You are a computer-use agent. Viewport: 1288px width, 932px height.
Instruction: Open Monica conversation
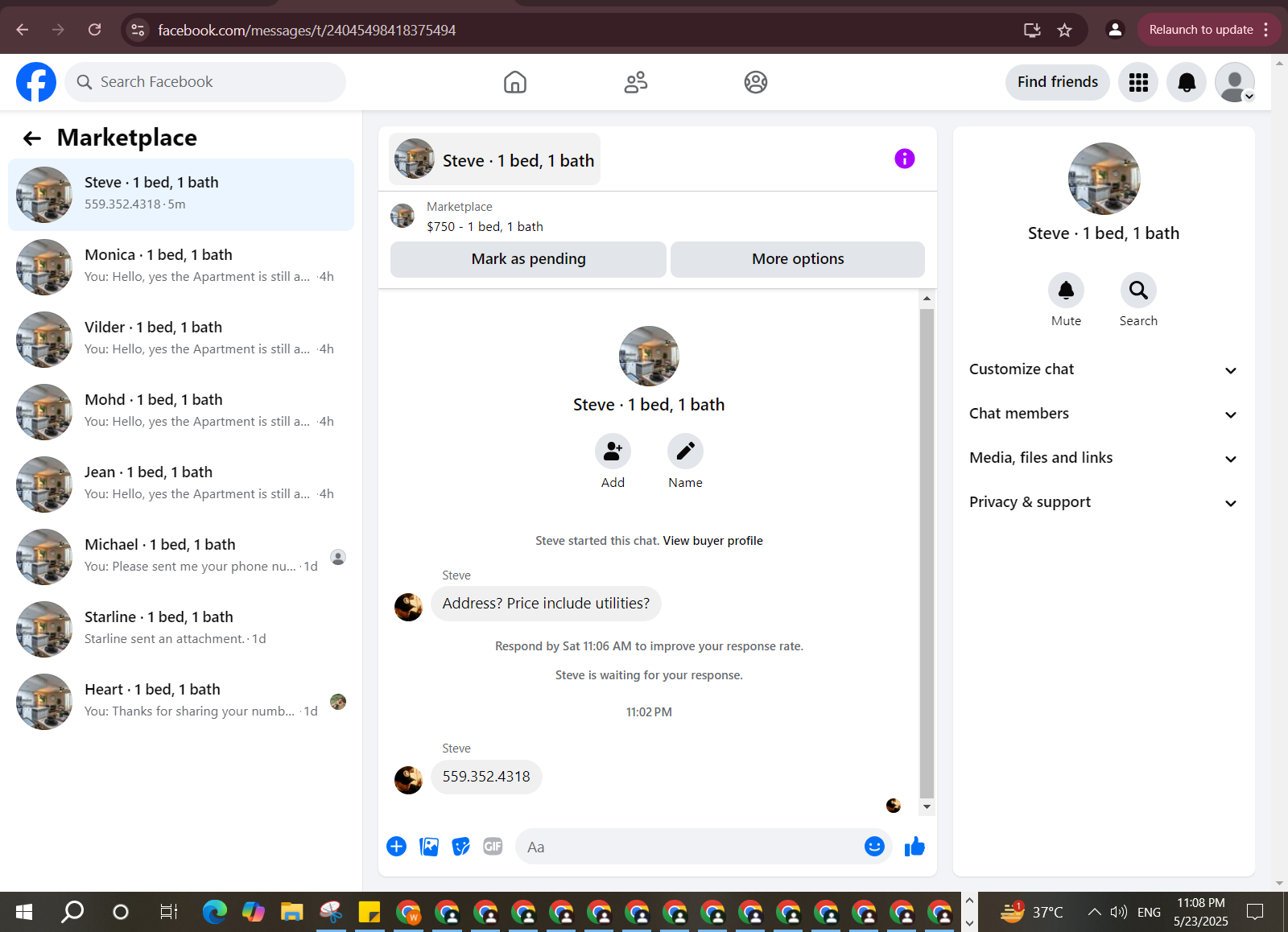181,267
